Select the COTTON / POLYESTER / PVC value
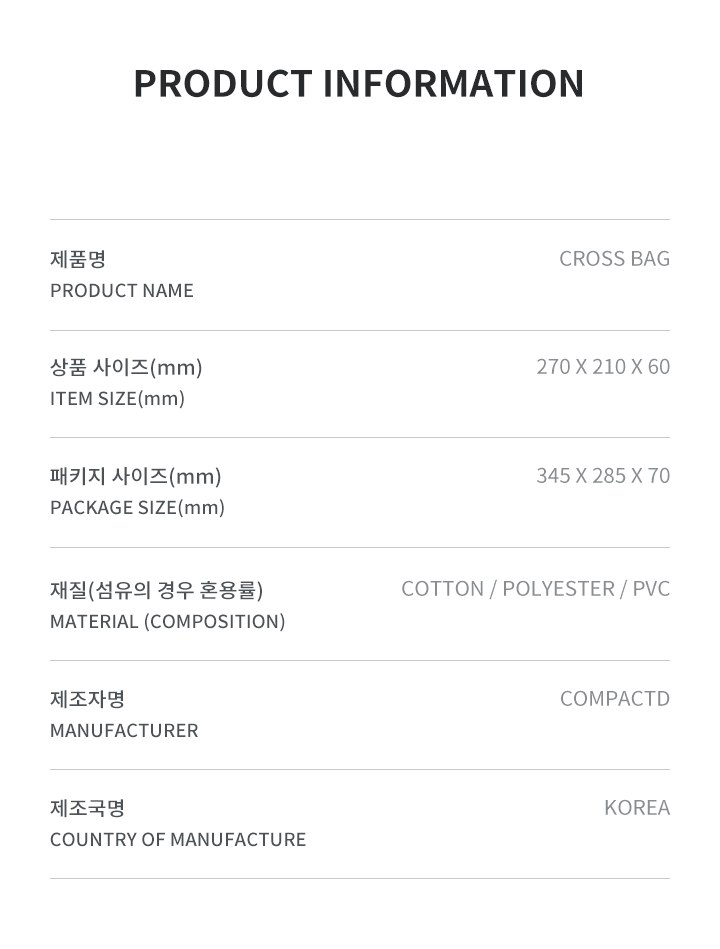The image size is (720, 949). [535, 589]
